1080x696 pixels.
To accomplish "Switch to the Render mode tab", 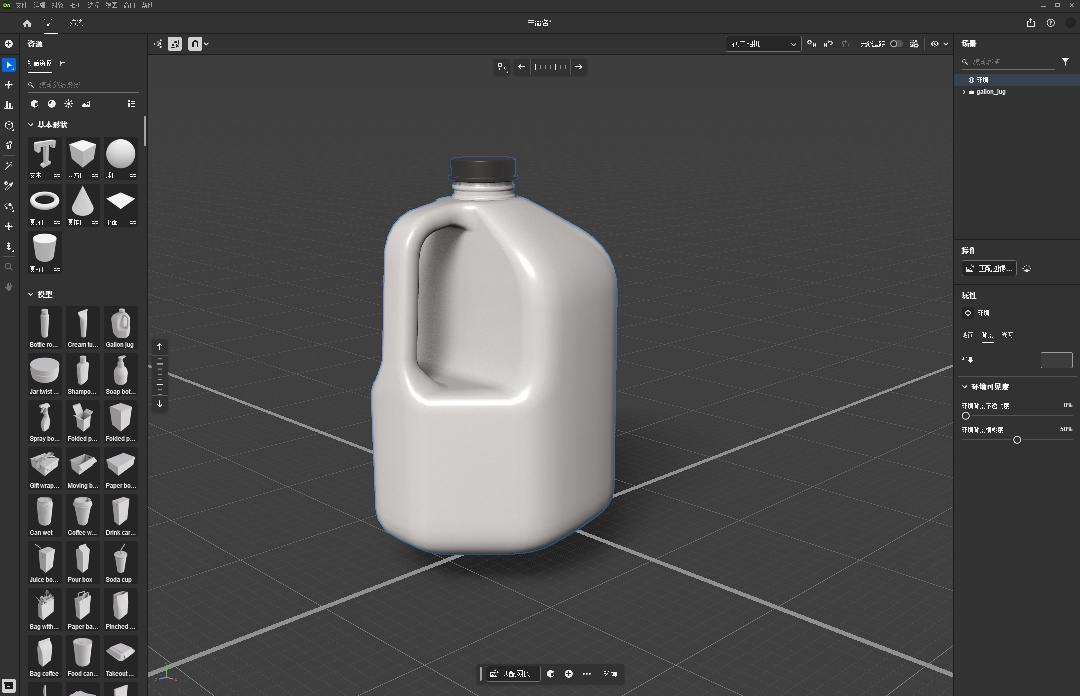I will click(76, 23).
